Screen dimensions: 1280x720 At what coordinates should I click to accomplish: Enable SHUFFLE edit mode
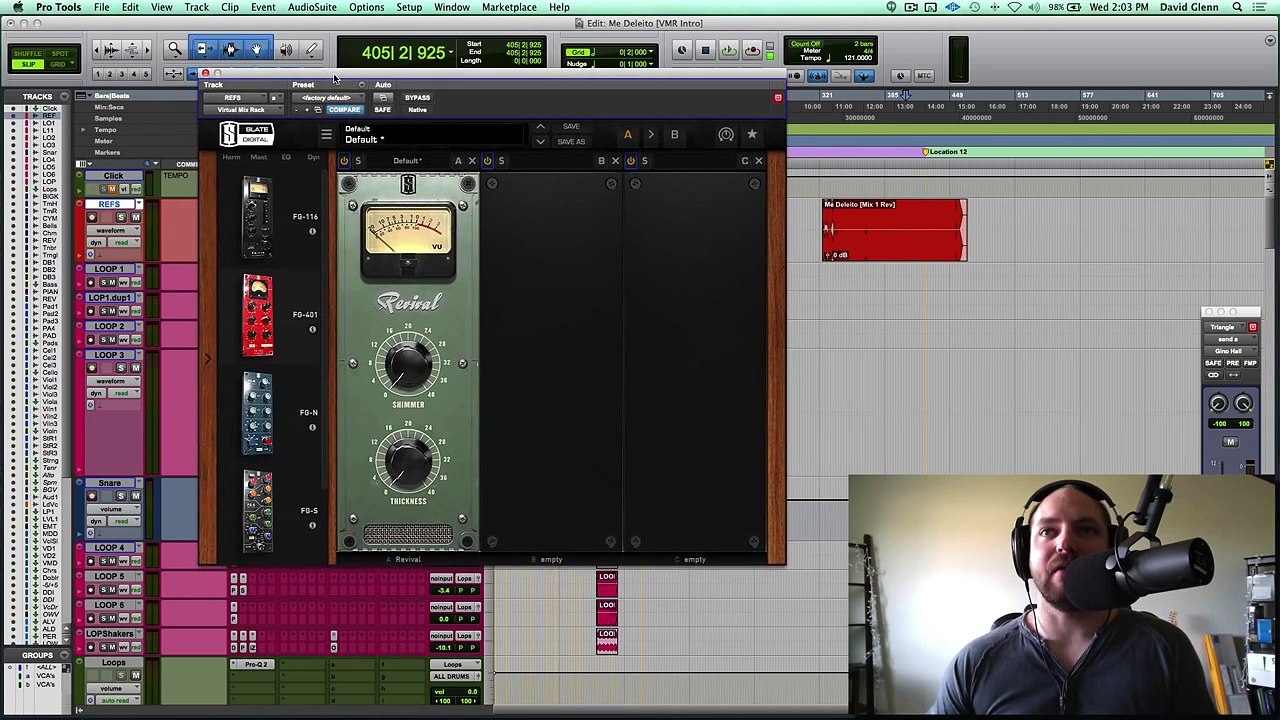pos(28,53)
